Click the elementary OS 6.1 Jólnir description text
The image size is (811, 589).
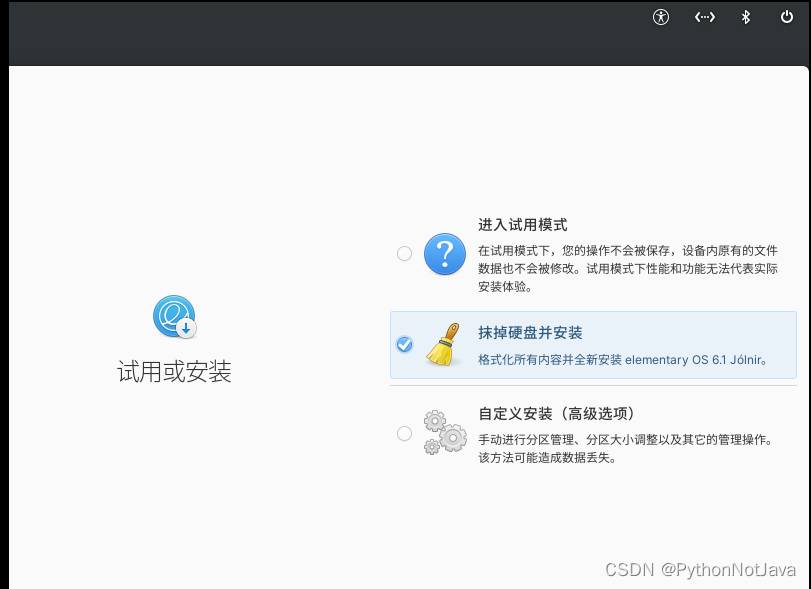click(x=623, y=360)
